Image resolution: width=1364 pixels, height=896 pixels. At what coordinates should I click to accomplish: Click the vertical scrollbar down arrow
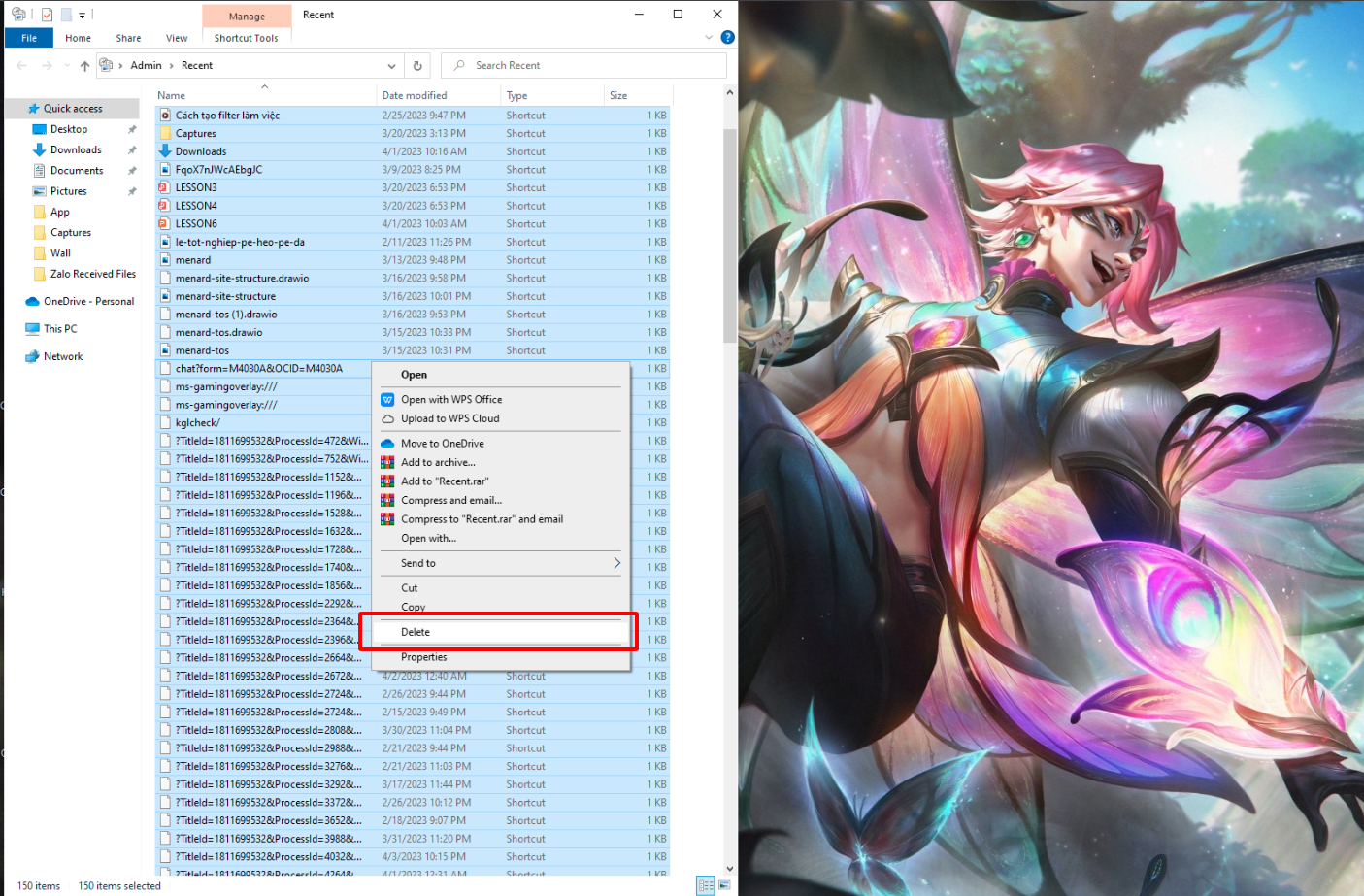tap(730, 870)
